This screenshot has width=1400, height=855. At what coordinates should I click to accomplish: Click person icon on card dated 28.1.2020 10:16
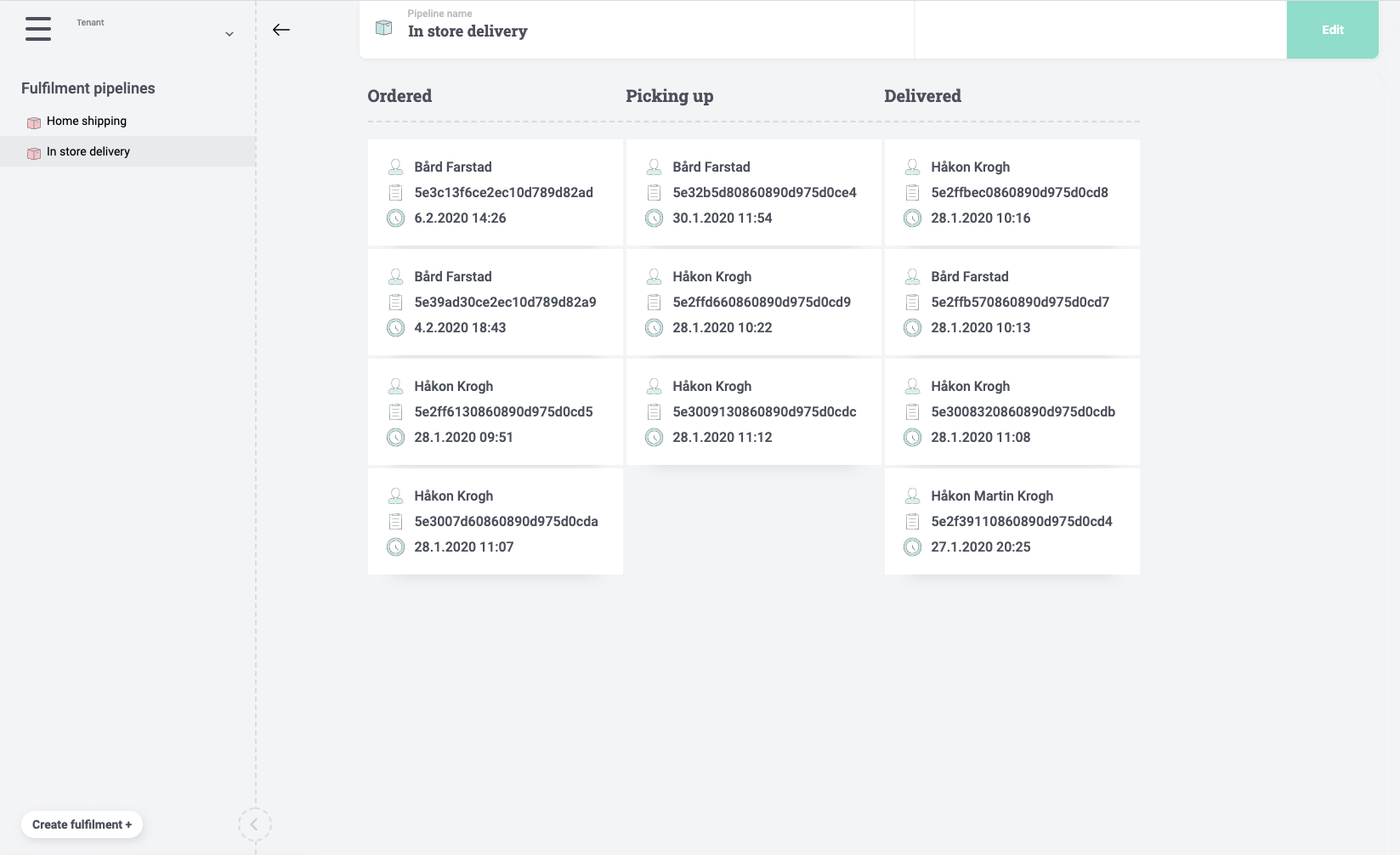tap(913, 167)
